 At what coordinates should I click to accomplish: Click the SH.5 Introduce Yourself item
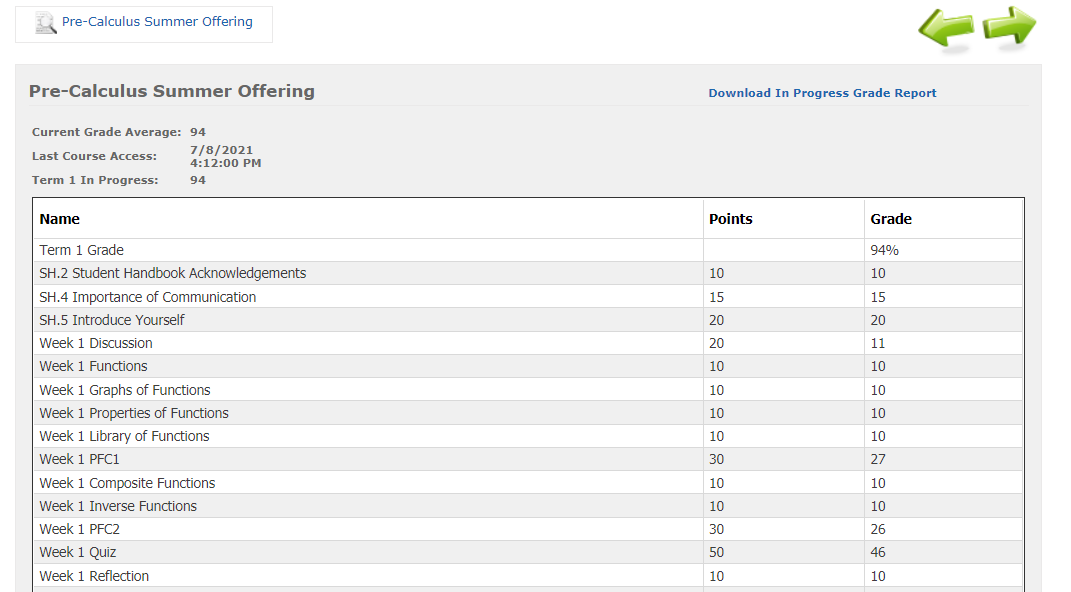112,320
